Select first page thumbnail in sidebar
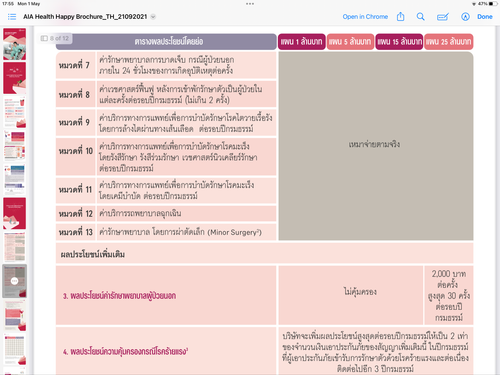Image resolution: width=500 pixels, height=375 pixels. tap(14, 44)
